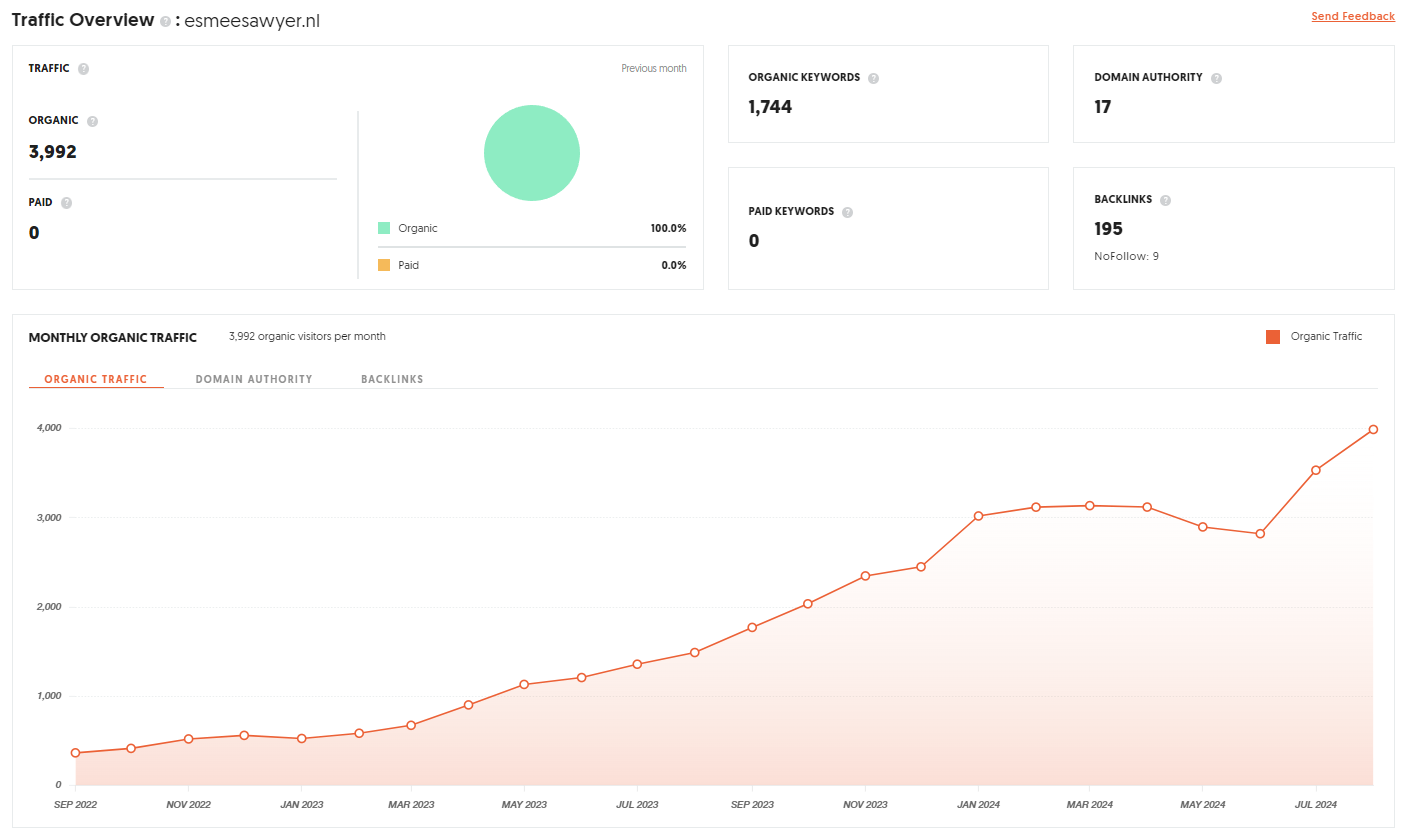Click the question mark icon beside PAID

click(66, 203)
